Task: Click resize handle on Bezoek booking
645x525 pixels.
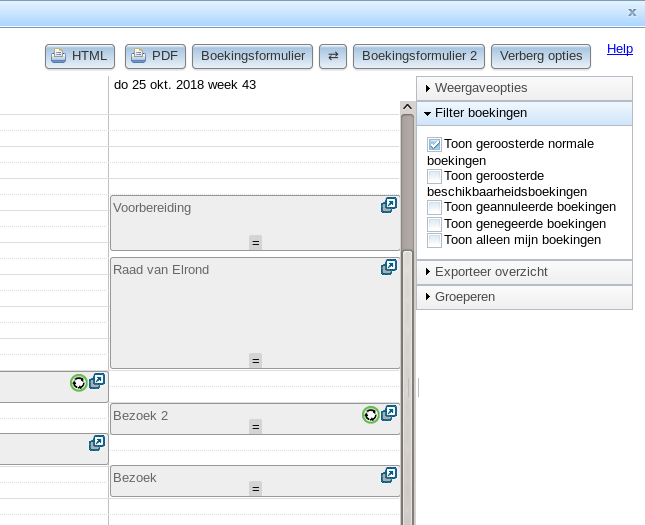Action: [x=255, y=489]
